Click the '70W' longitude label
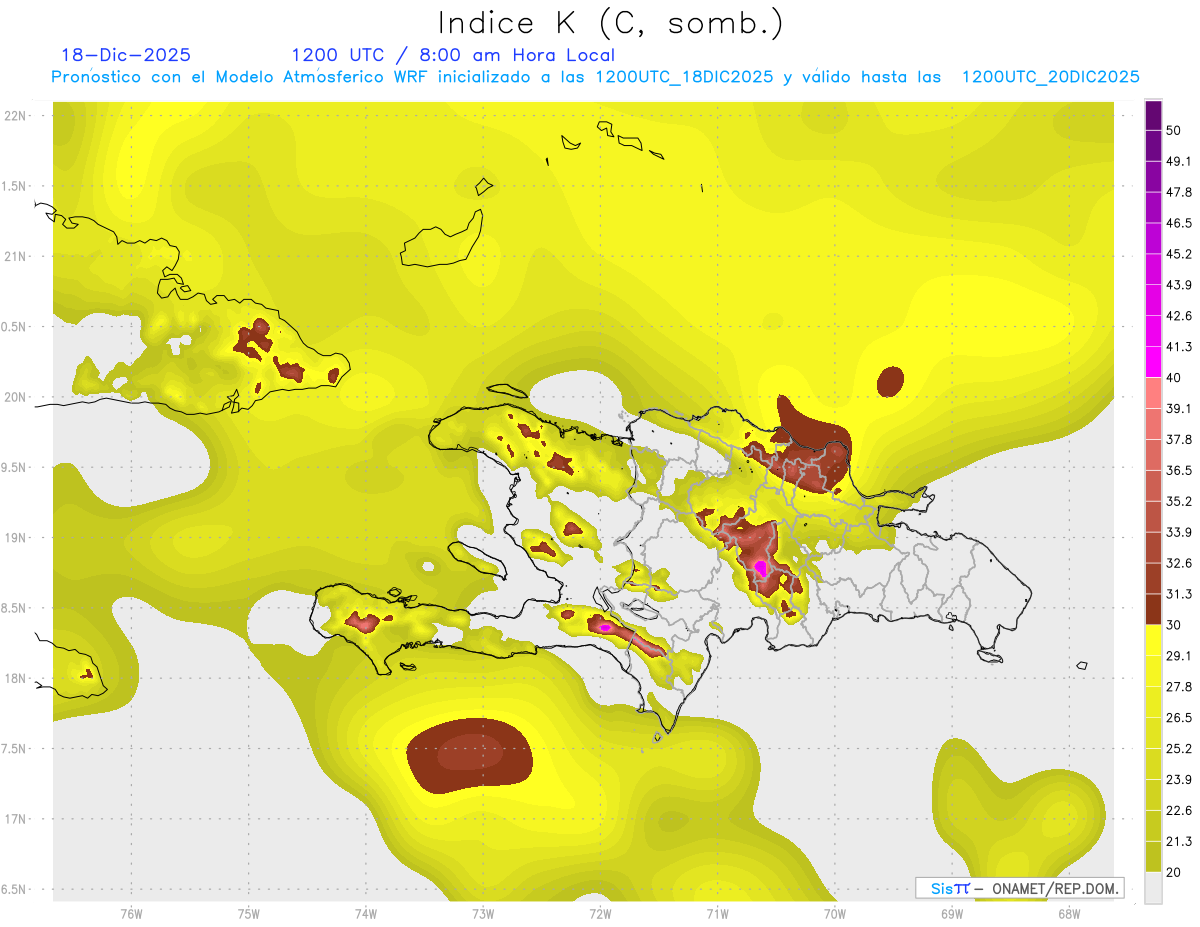The height and width of the screenshot is (927, 1200). (x=834, y=913)
